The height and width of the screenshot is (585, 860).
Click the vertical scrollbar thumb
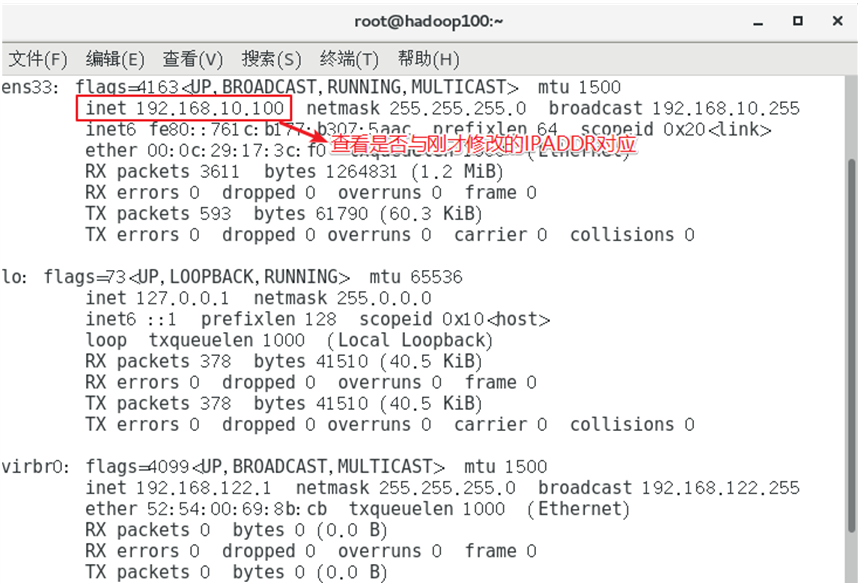852,344
